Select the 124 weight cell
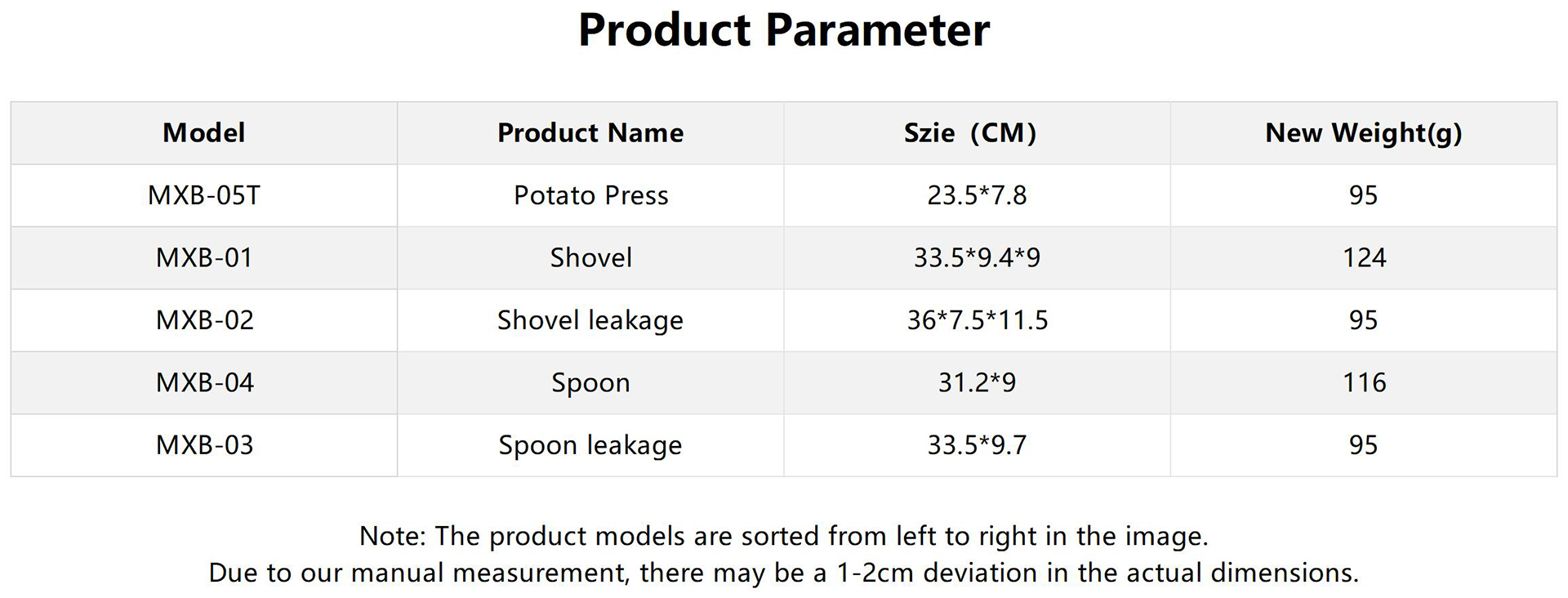Screen dimensions: 1568x598 pos(1364,258)
